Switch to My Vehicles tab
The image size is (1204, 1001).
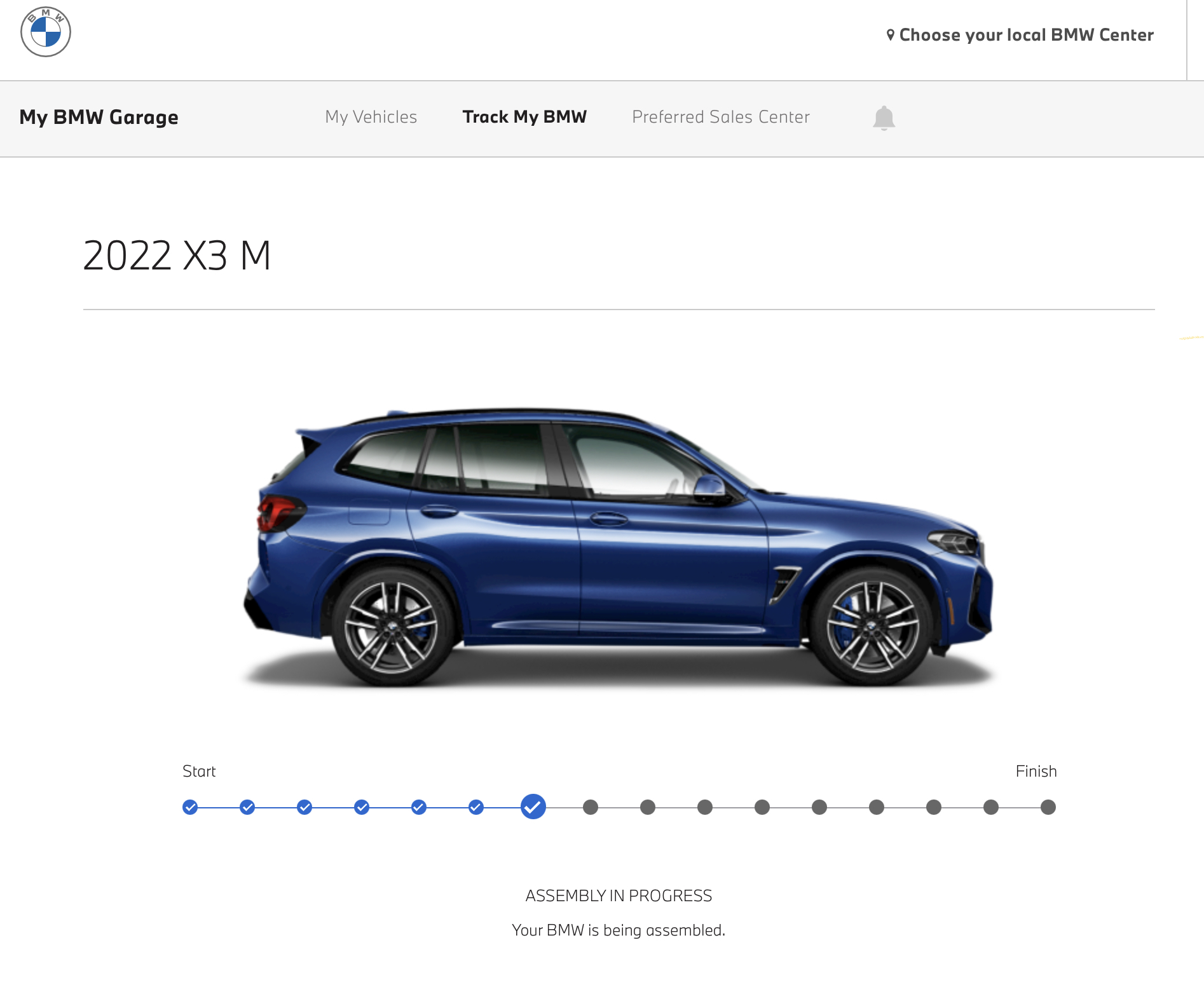click(x=371, y=117)
